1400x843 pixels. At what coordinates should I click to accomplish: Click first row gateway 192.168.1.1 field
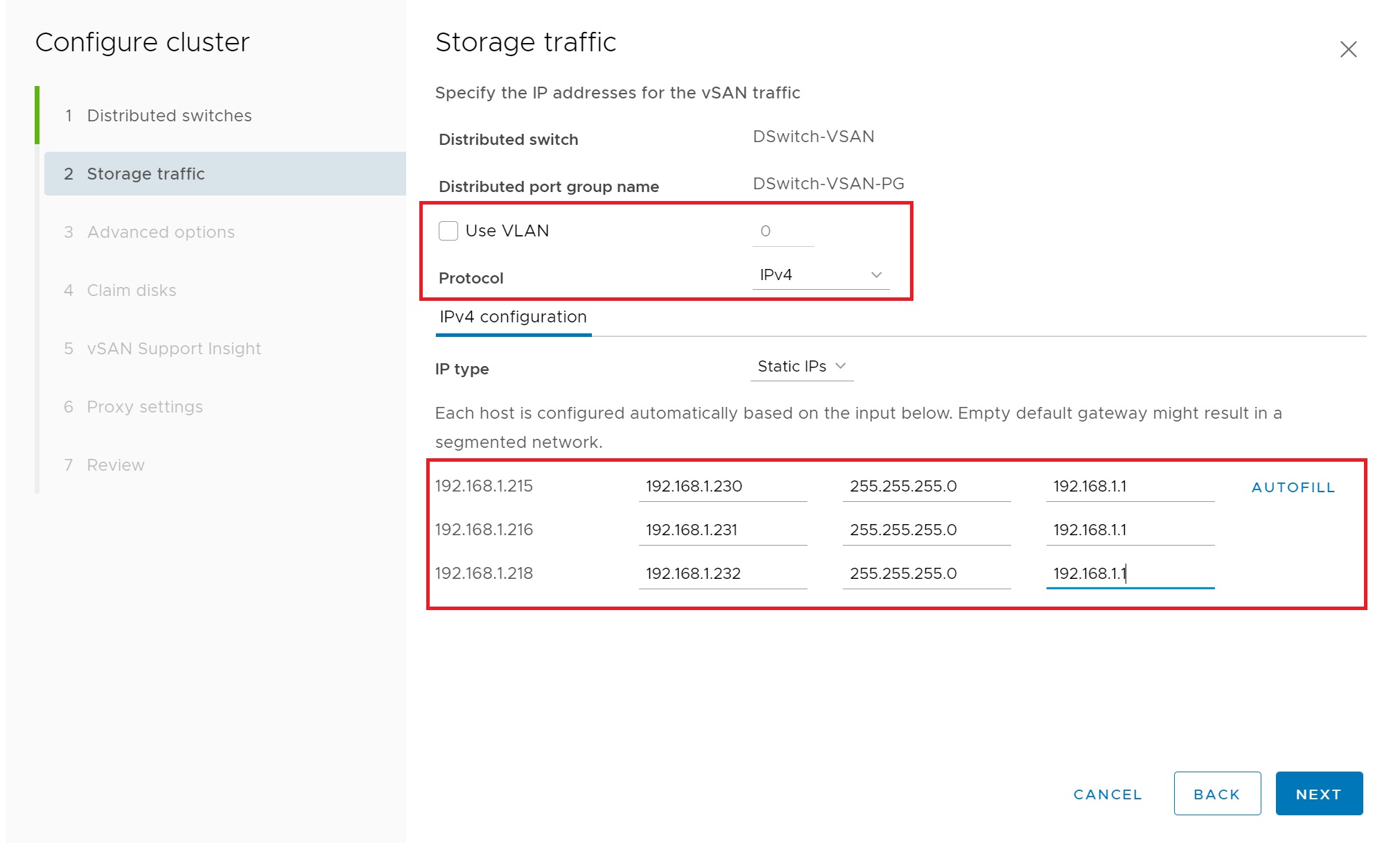(1129, 487)
